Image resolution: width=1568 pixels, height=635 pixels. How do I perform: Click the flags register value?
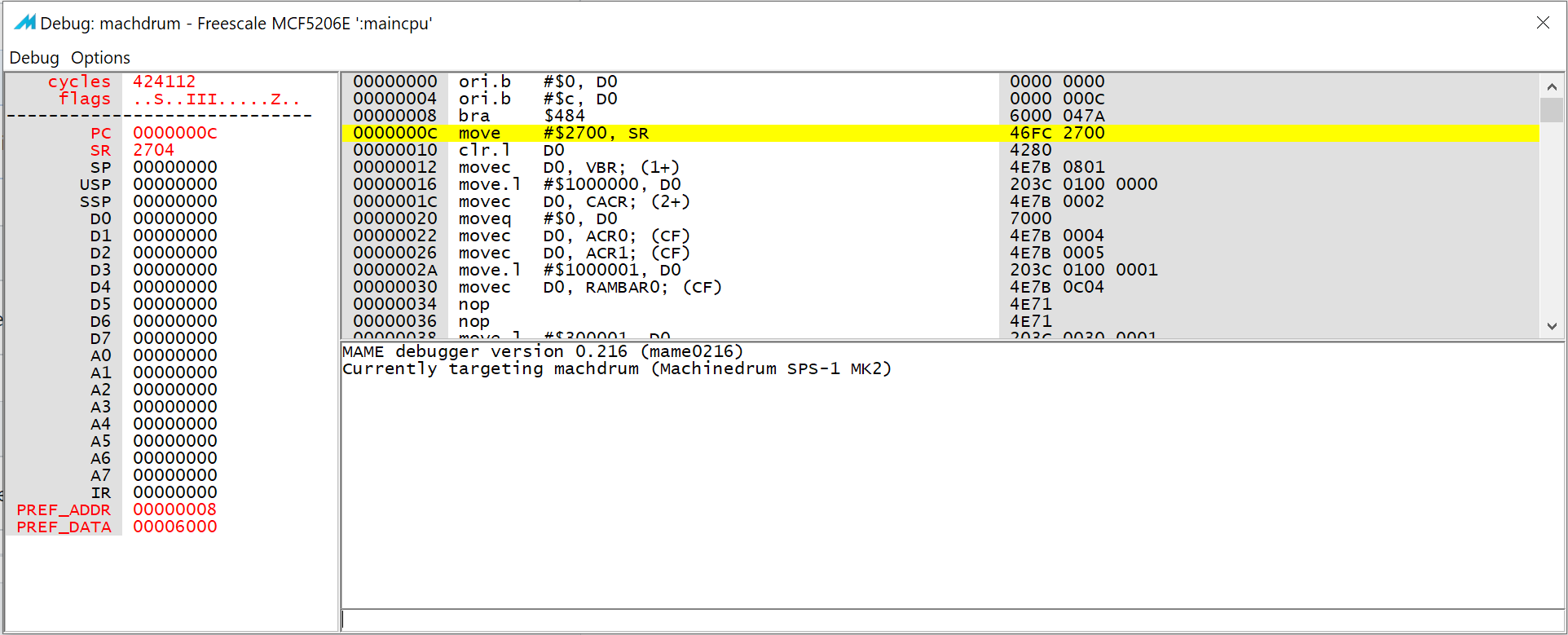[x=217, y=99]
